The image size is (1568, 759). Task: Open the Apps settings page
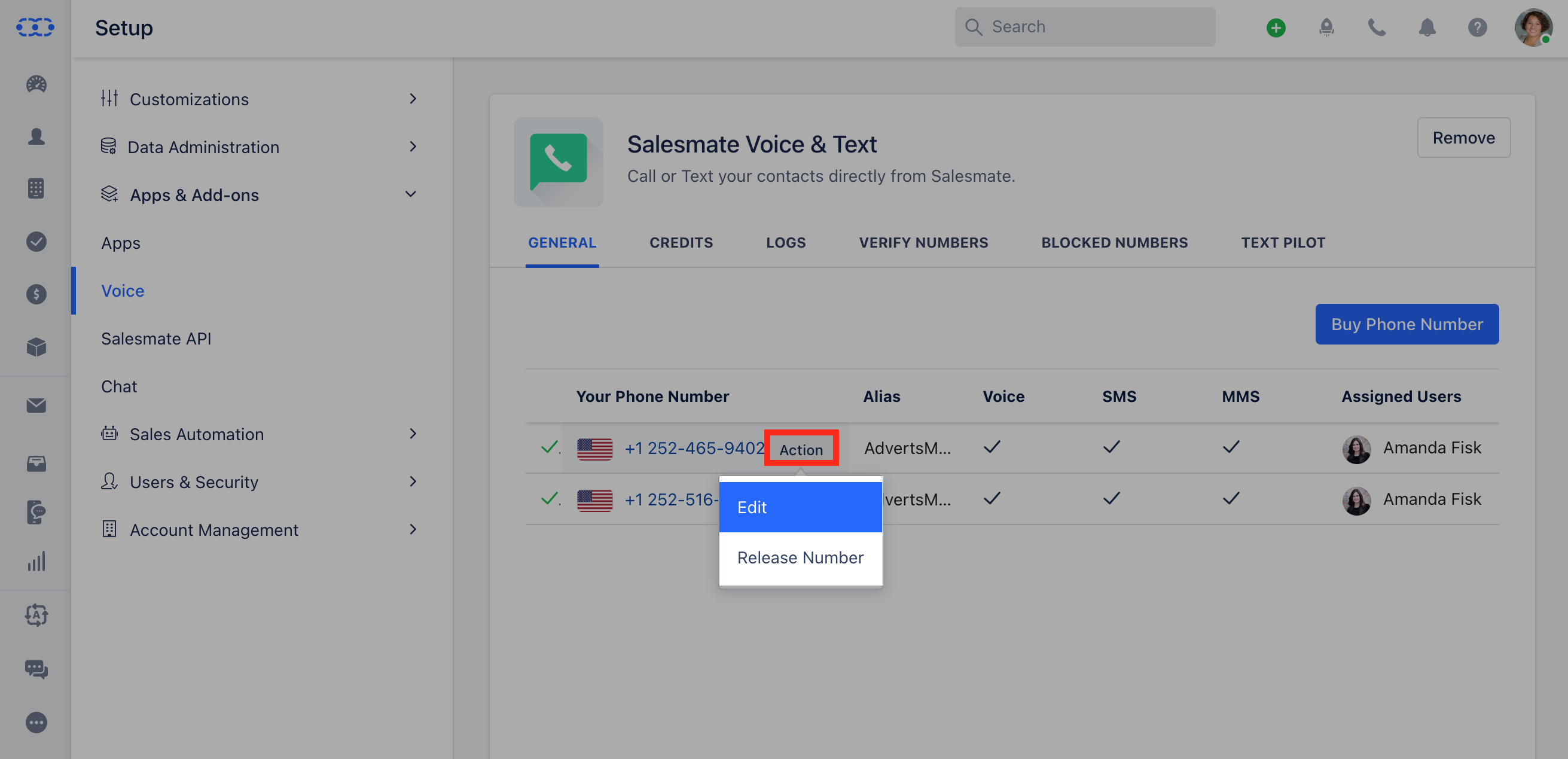tap(121, 243)
